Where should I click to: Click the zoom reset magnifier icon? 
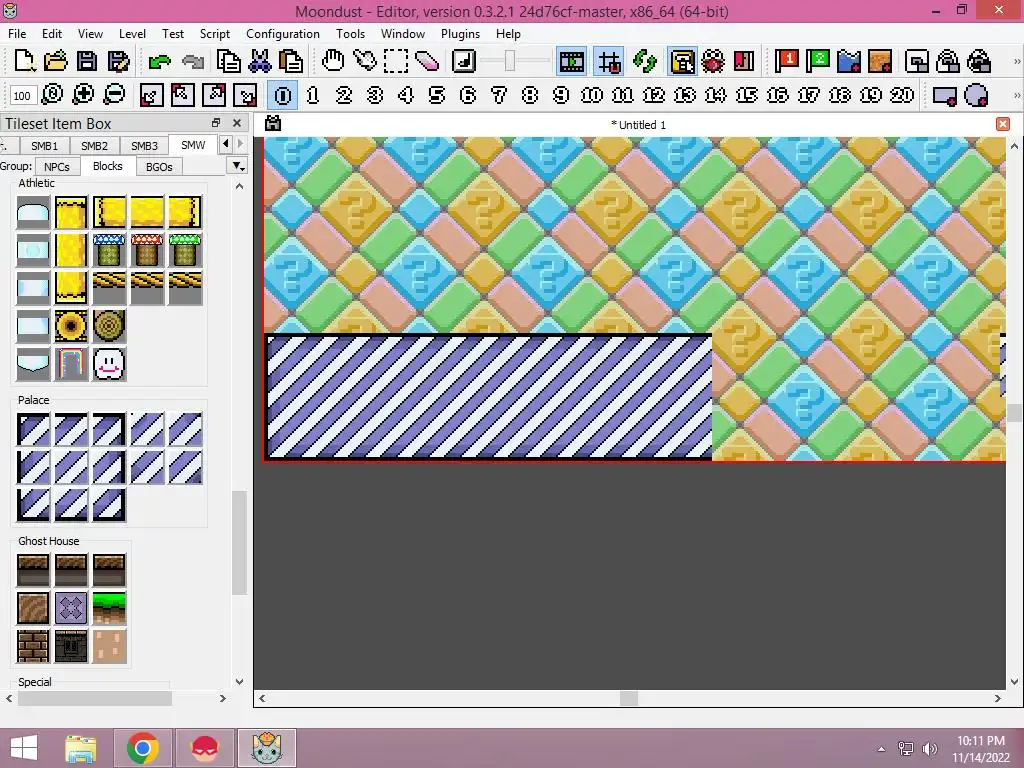(52, 95)
